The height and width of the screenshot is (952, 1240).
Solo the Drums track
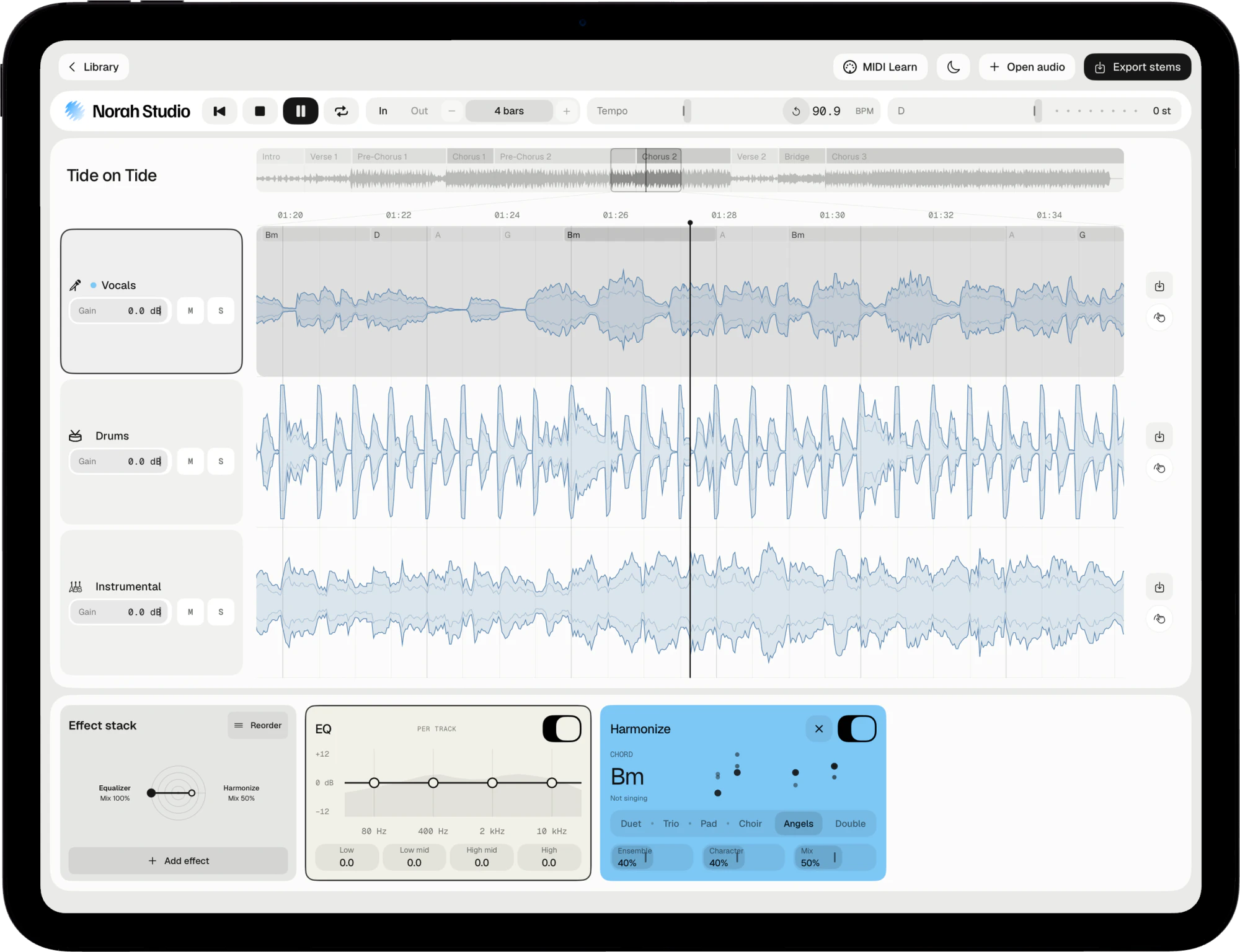pos(221,462)
